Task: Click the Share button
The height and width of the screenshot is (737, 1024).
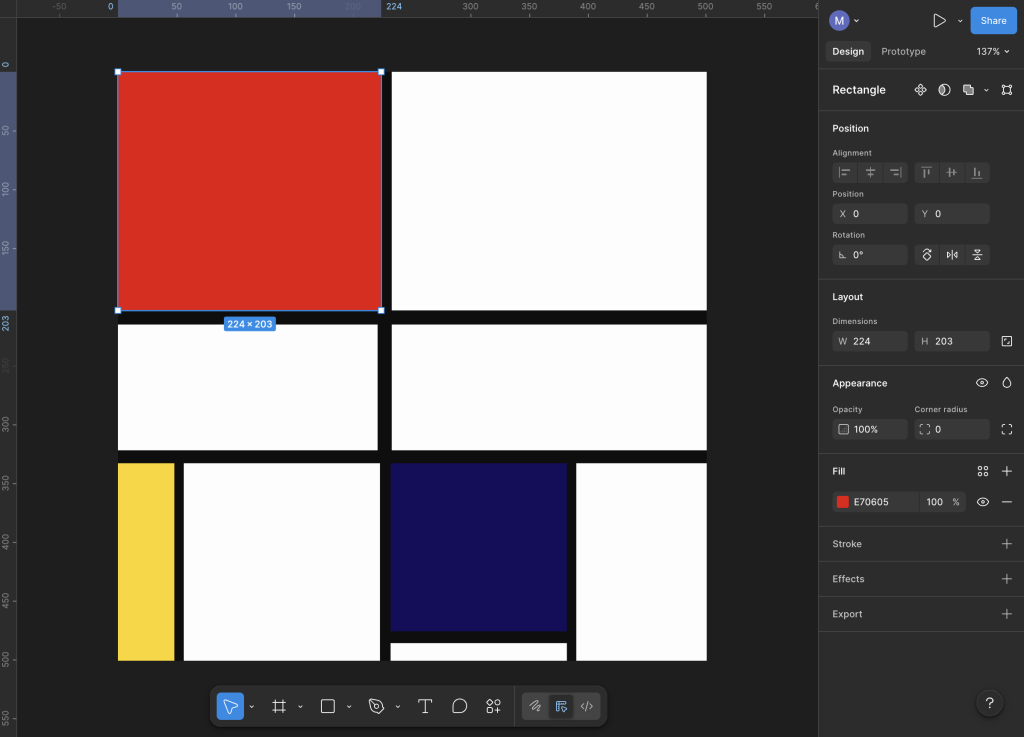Action: [x=993, y=20]
